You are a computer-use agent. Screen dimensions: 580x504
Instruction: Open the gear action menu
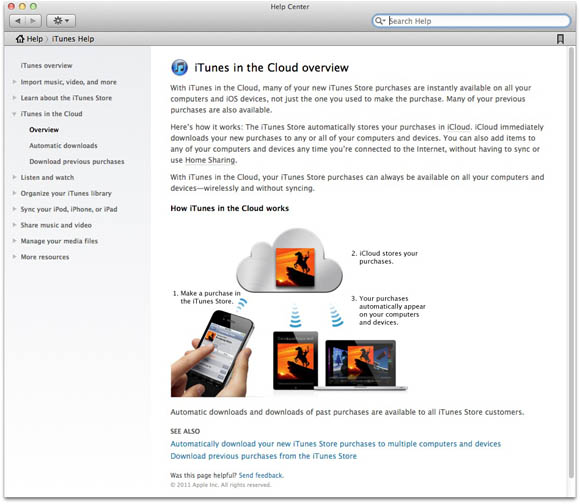tap(61, 21)
